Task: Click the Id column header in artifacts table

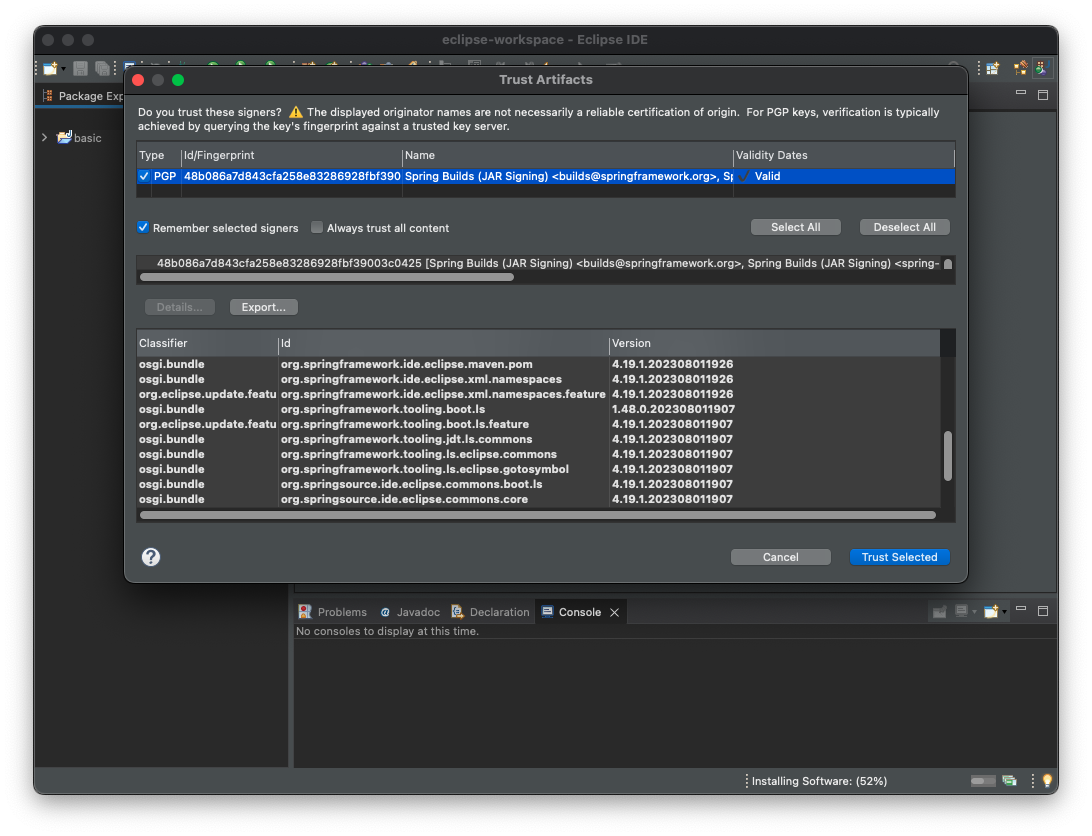Action: point(444,343)
